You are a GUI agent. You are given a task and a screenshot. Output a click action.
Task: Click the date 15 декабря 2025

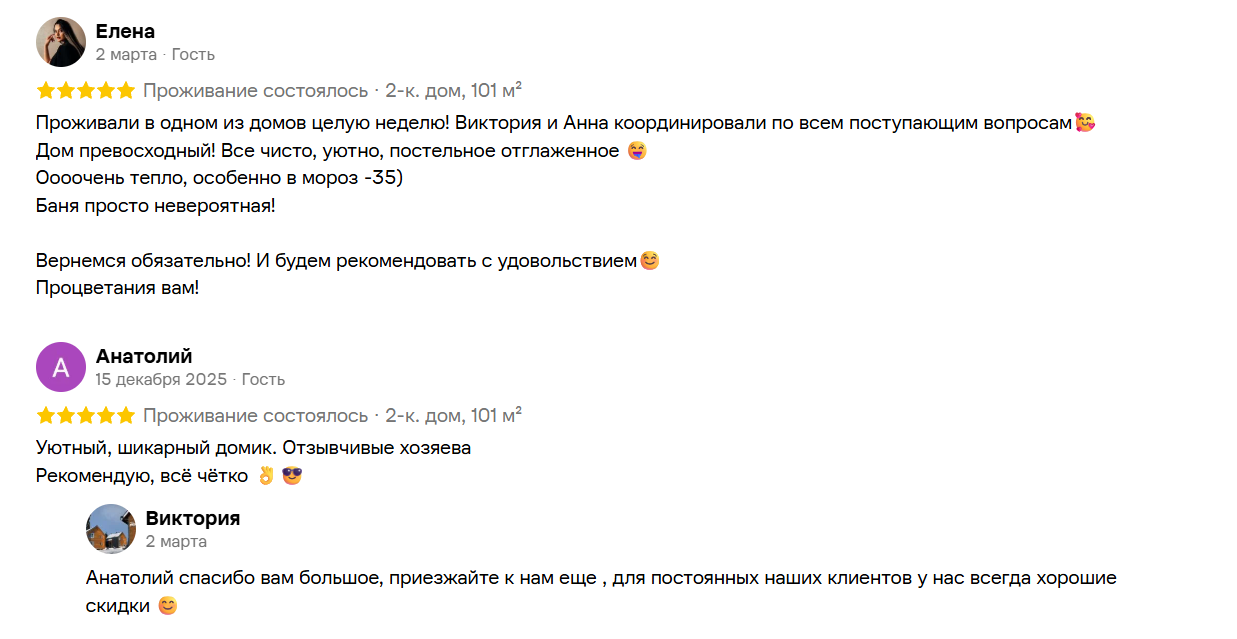tap(161, 379)
